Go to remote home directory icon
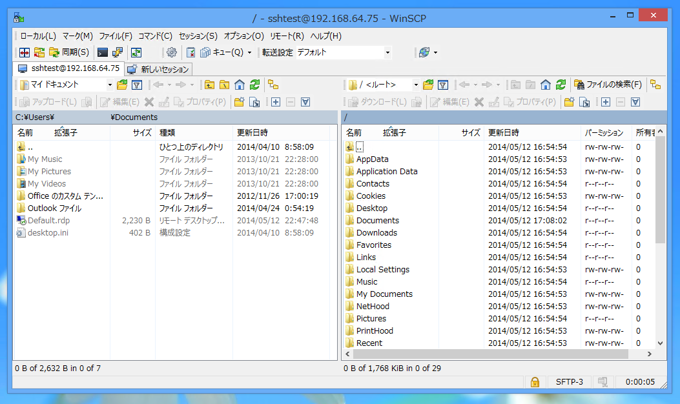680x404 pixels. click(546, 85)
